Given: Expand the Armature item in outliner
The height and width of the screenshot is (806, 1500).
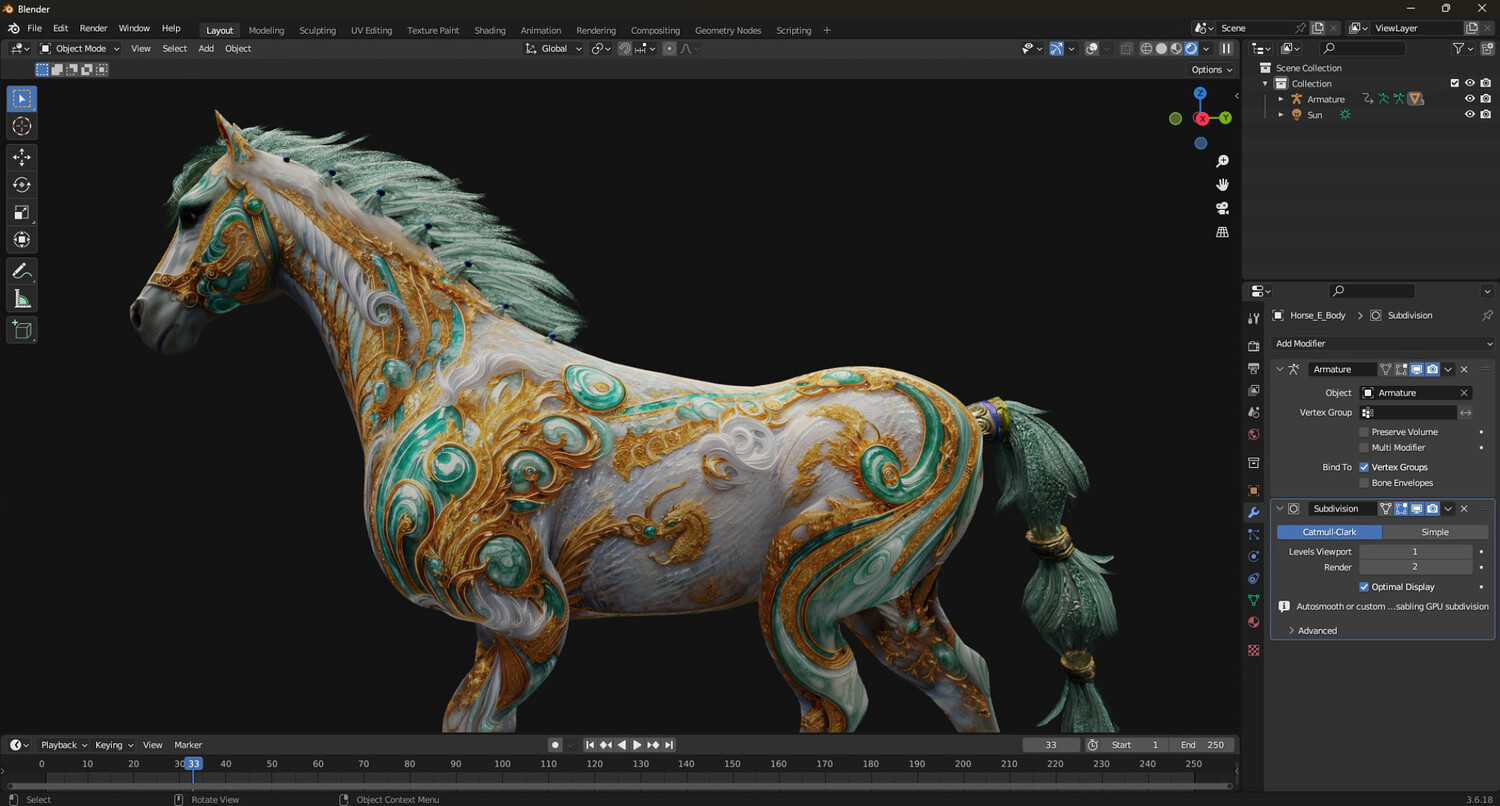Looking at the screenshot, I should pos(1281,99).
